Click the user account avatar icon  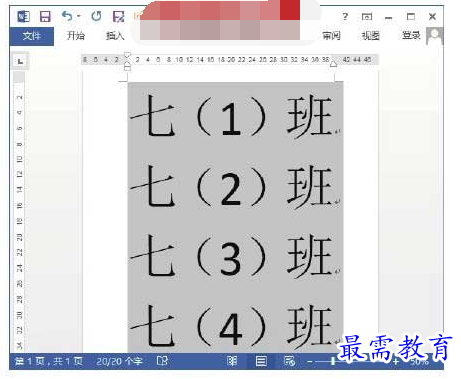click(435, 36)
